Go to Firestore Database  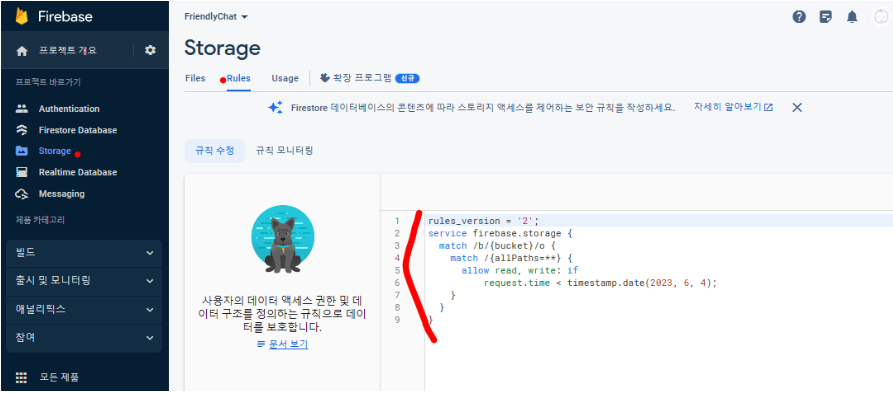[x=78, y=130]
